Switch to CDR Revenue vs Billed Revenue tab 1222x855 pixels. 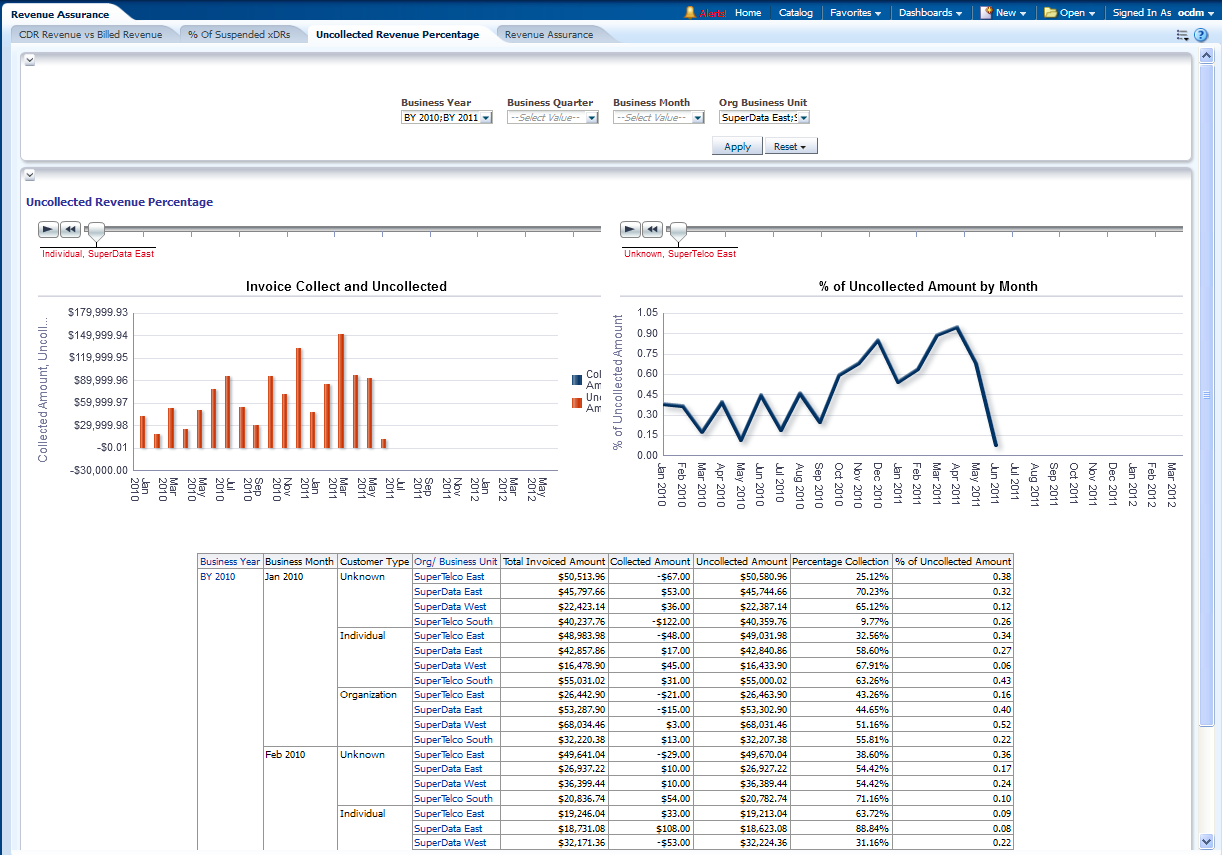(90, 35)
